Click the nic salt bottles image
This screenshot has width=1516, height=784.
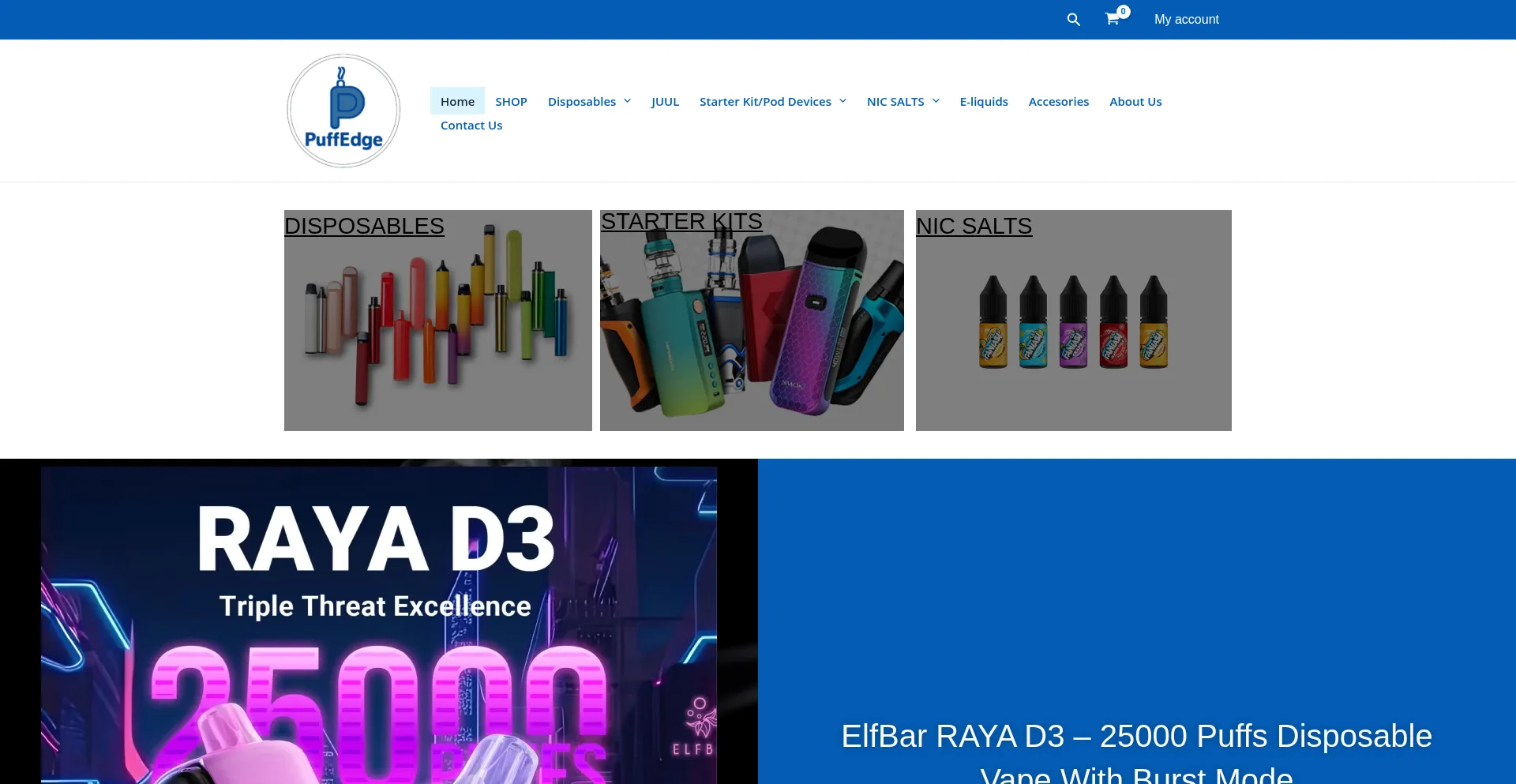[x=1074, y=321]
